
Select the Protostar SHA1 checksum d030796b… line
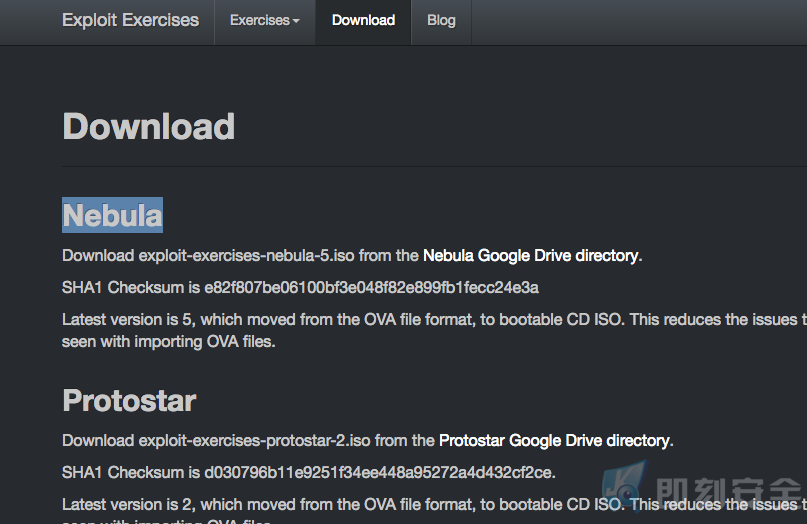click(308, 473)
